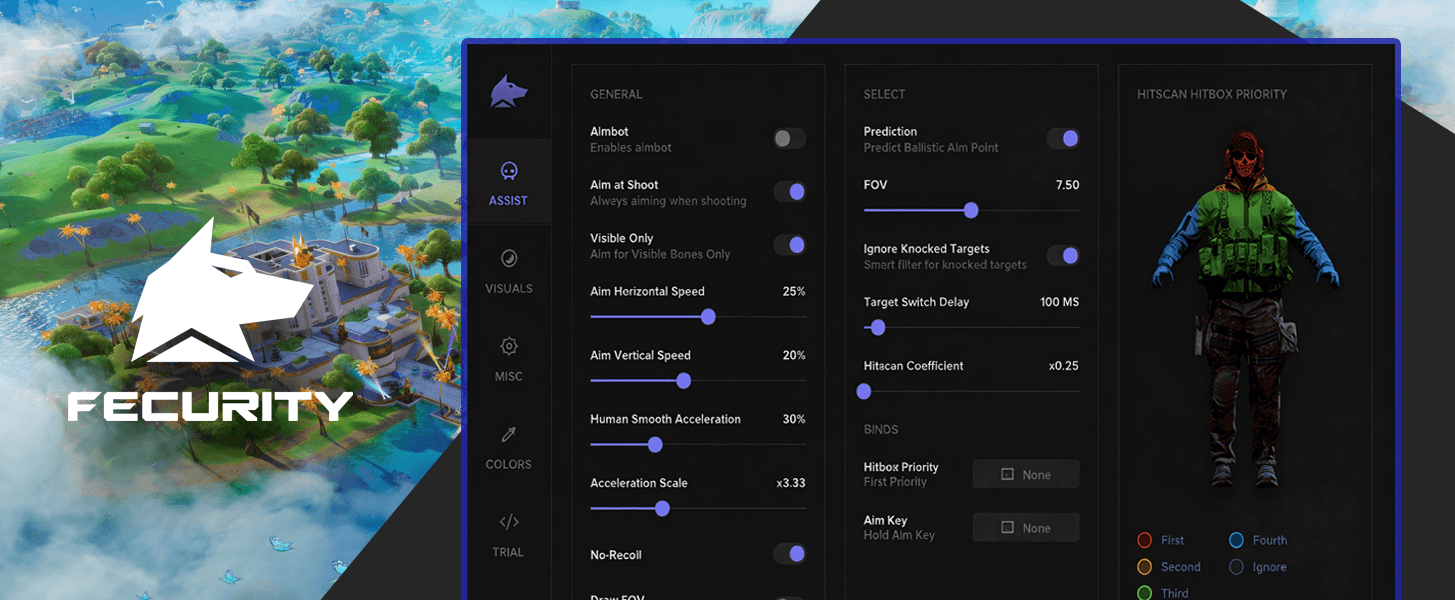Open the Hitbox Priority bind selector
Screen dimensions: 1455x600
coord(1025,474)
